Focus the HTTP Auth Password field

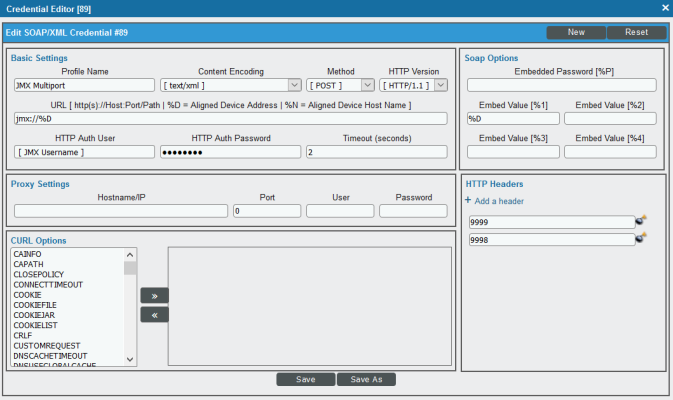tap(230, 152)
